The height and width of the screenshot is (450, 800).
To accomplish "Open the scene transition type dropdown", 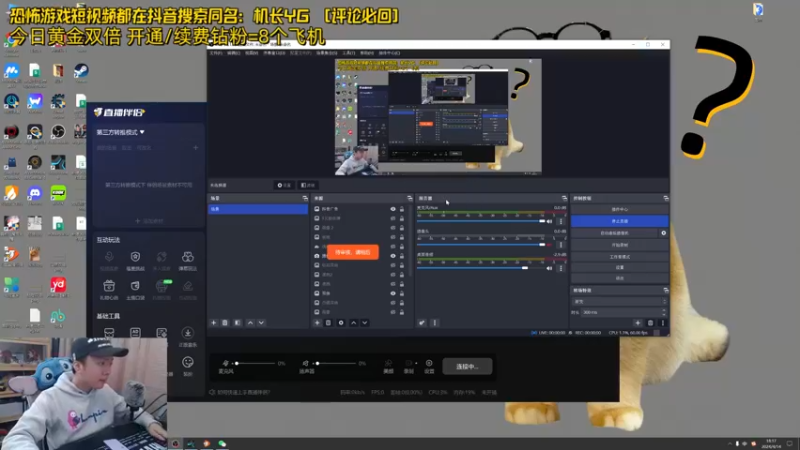I will pos(619,302).
